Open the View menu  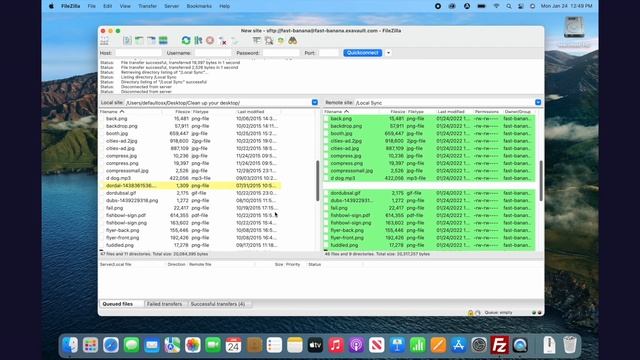[125, 6]
